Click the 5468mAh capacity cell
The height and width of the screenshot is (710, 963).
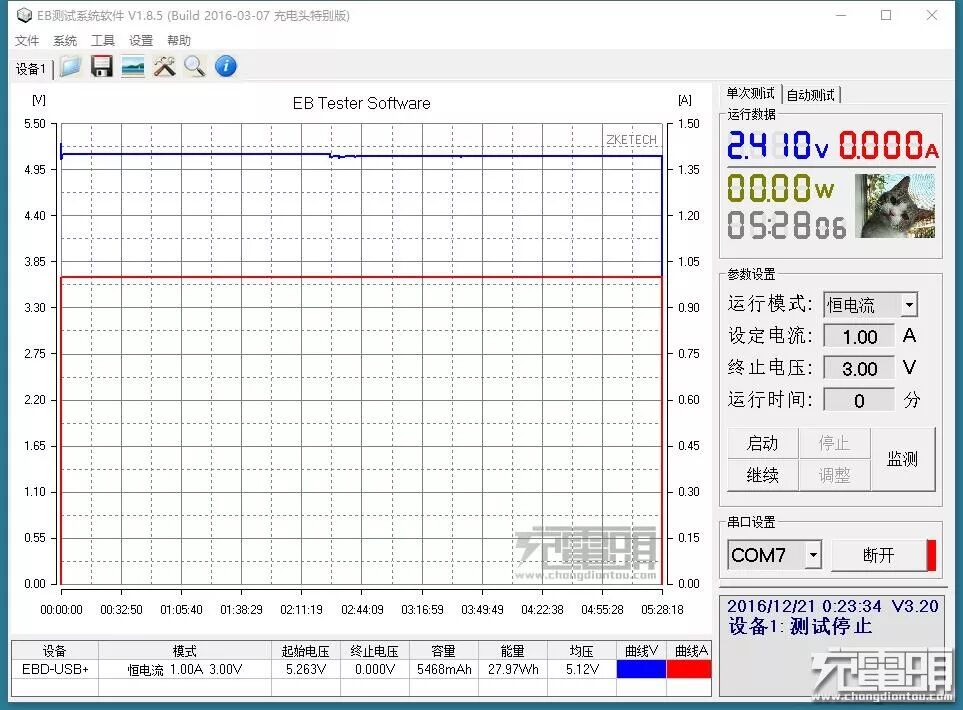click(x=444, y=669)
